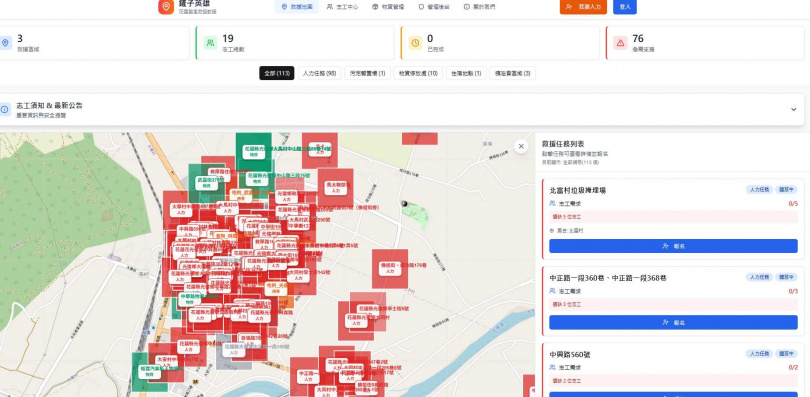Click the stat card showing 19

click(295, 43)
